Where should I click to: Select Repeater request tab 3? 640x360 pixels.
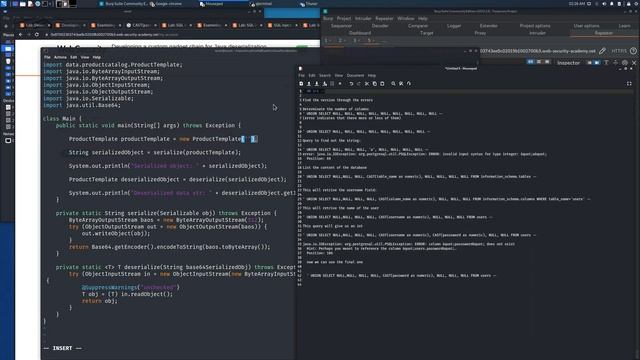click(356, 40)
